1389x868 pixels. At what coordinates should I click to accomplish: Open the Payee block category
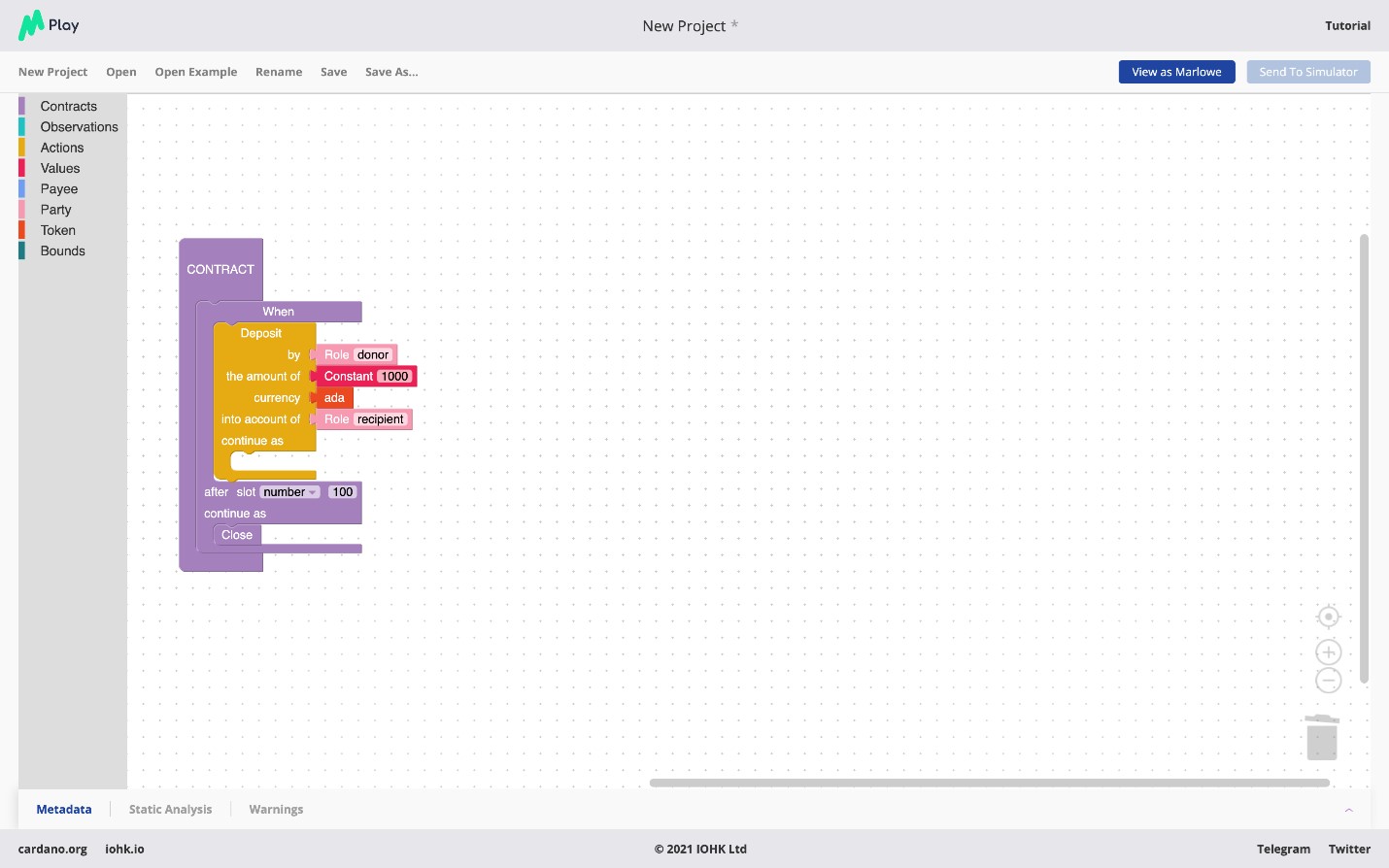[59, 189]
